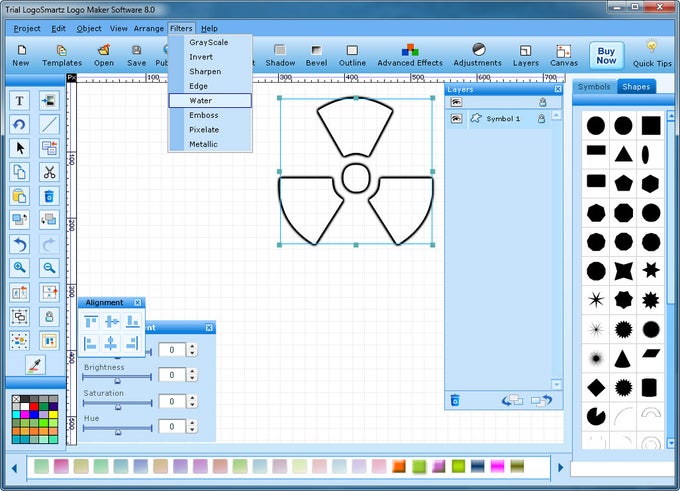Choose Sharpen filter

(210, 72)
